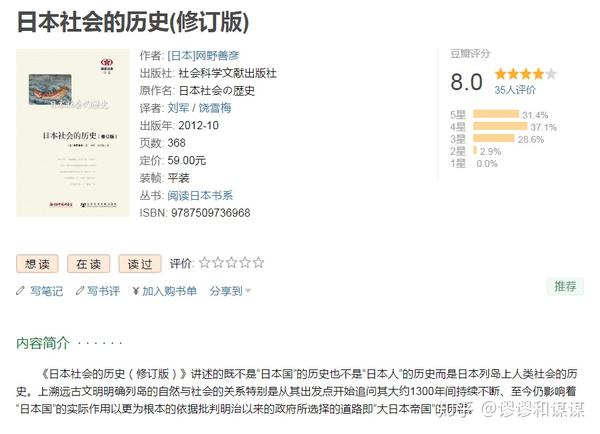
Task: Open author link [日本]网野善彦
Action: [203, 56]
